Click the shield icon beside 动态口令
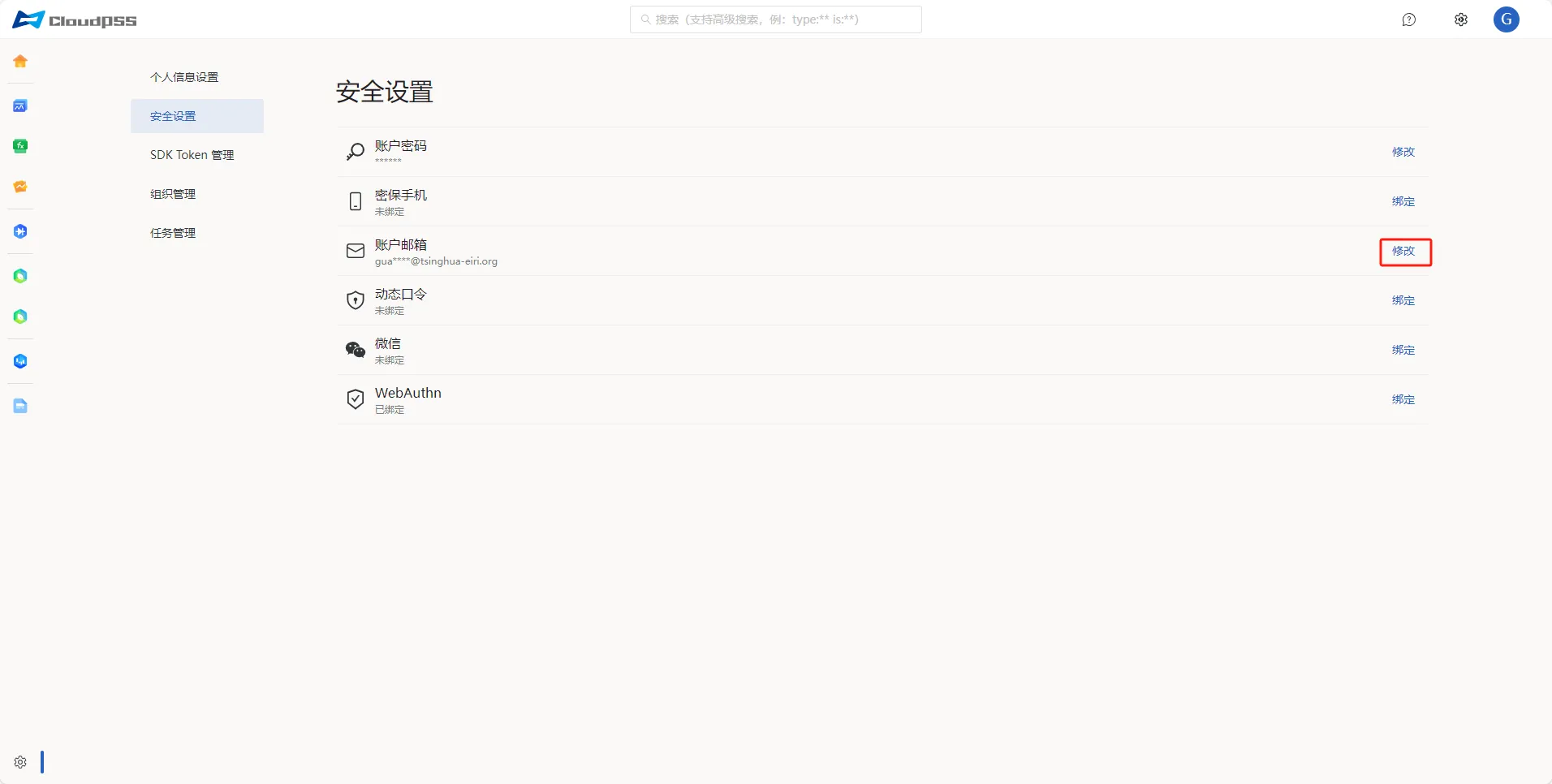 (x=356, y=300)
